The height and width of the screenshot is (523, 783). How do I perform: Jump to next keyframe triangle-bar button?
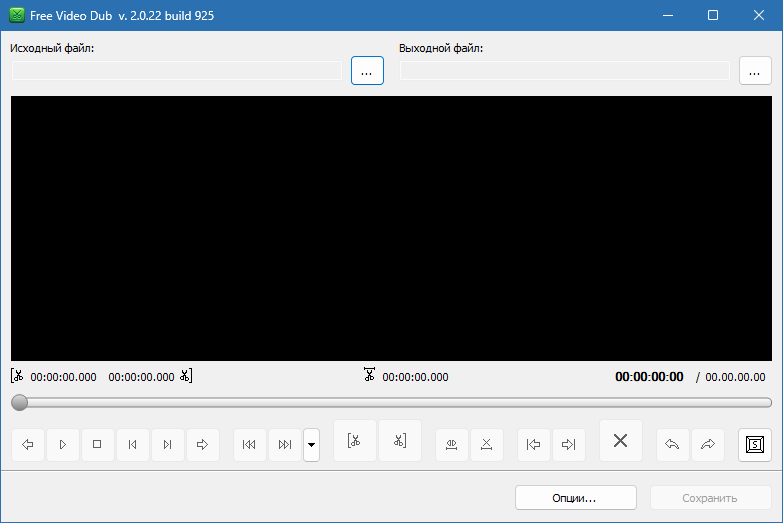click(167, 444)
